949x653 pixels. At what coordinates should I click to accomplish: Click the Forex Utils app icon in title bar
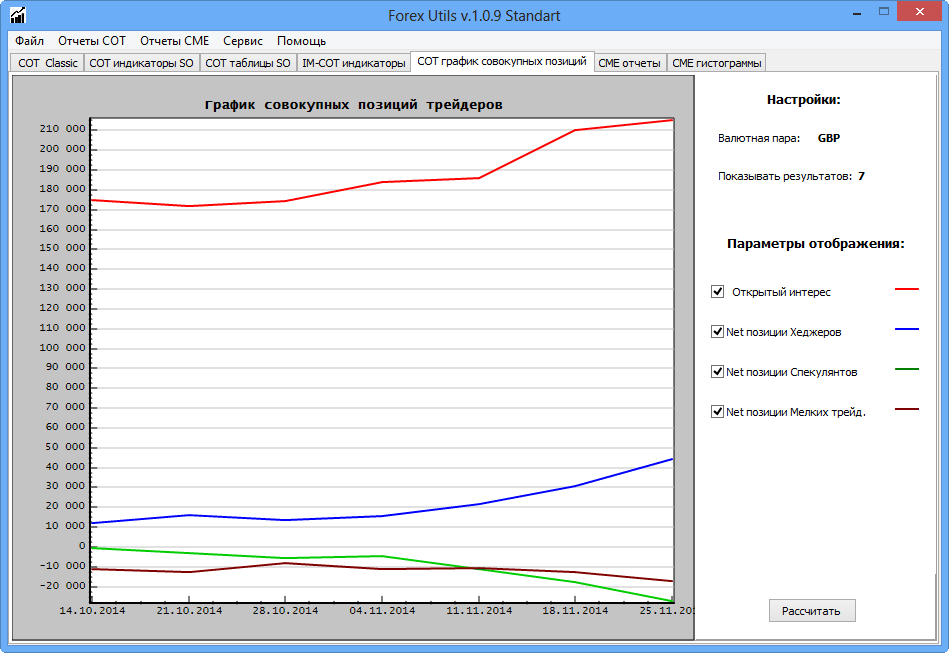pos(18,15)
